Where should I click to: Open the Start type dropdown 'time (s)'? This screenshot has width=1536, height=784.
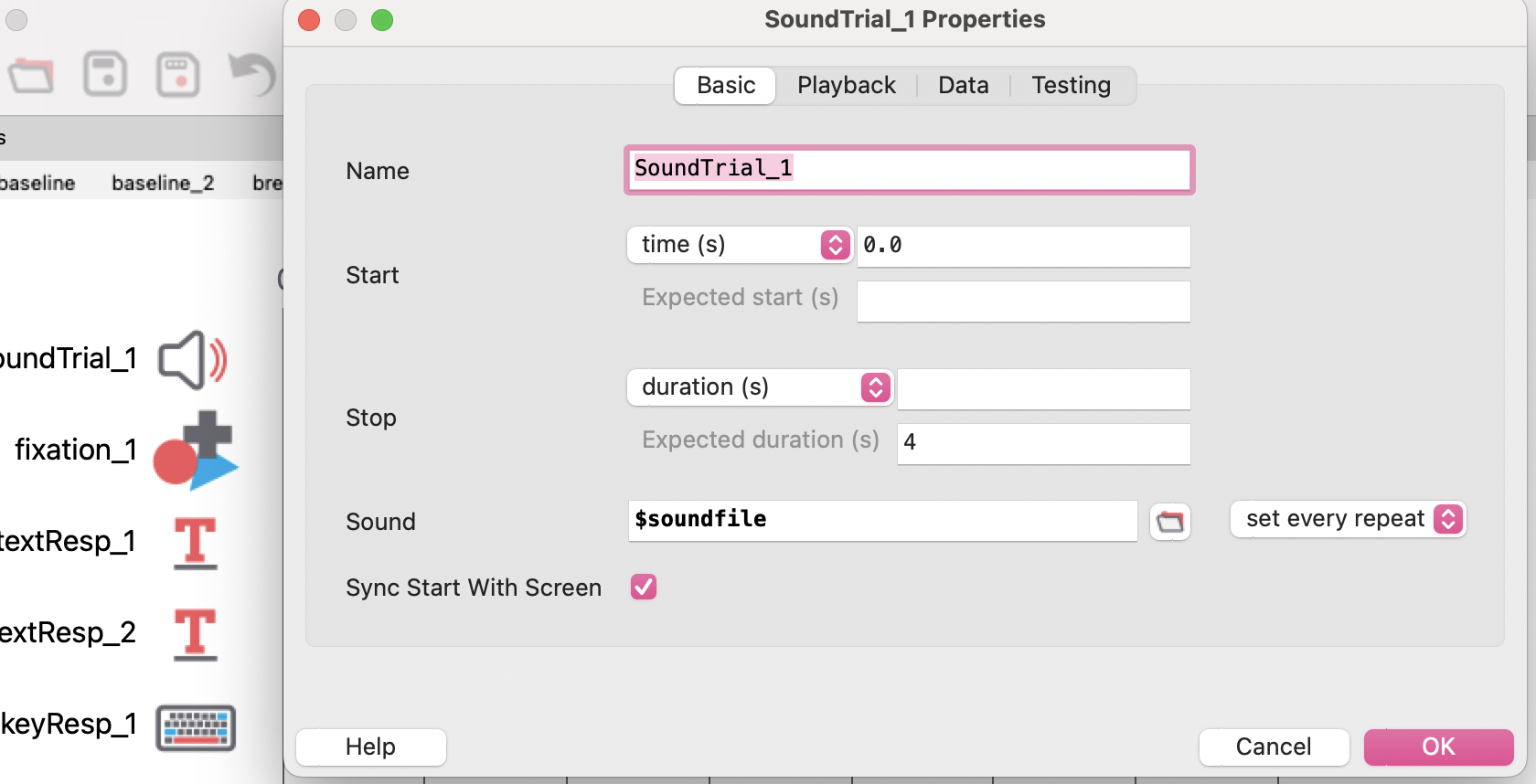point(741,245)
